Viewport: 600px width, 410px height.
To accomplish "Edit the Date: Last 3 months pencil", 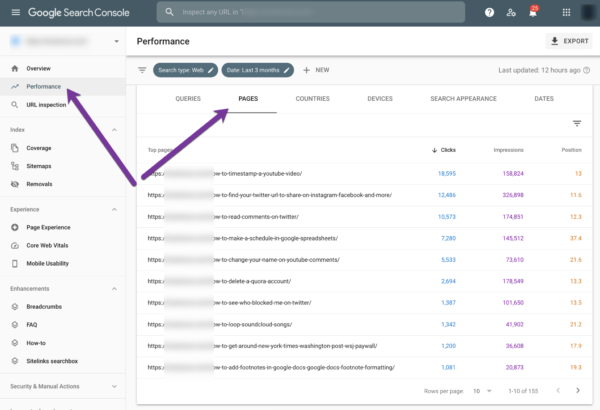I will coord(286,70).
